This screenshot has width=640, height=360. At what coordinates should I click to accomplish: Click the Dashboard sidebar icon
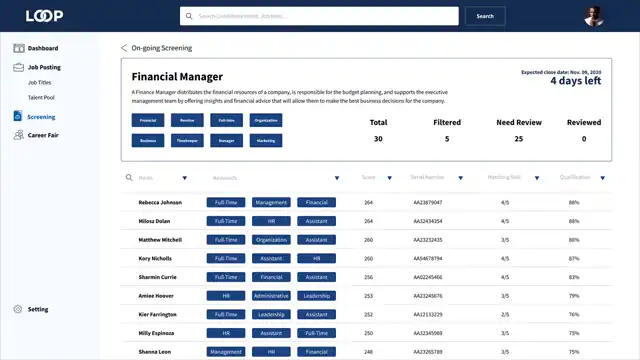coord(19,48)
